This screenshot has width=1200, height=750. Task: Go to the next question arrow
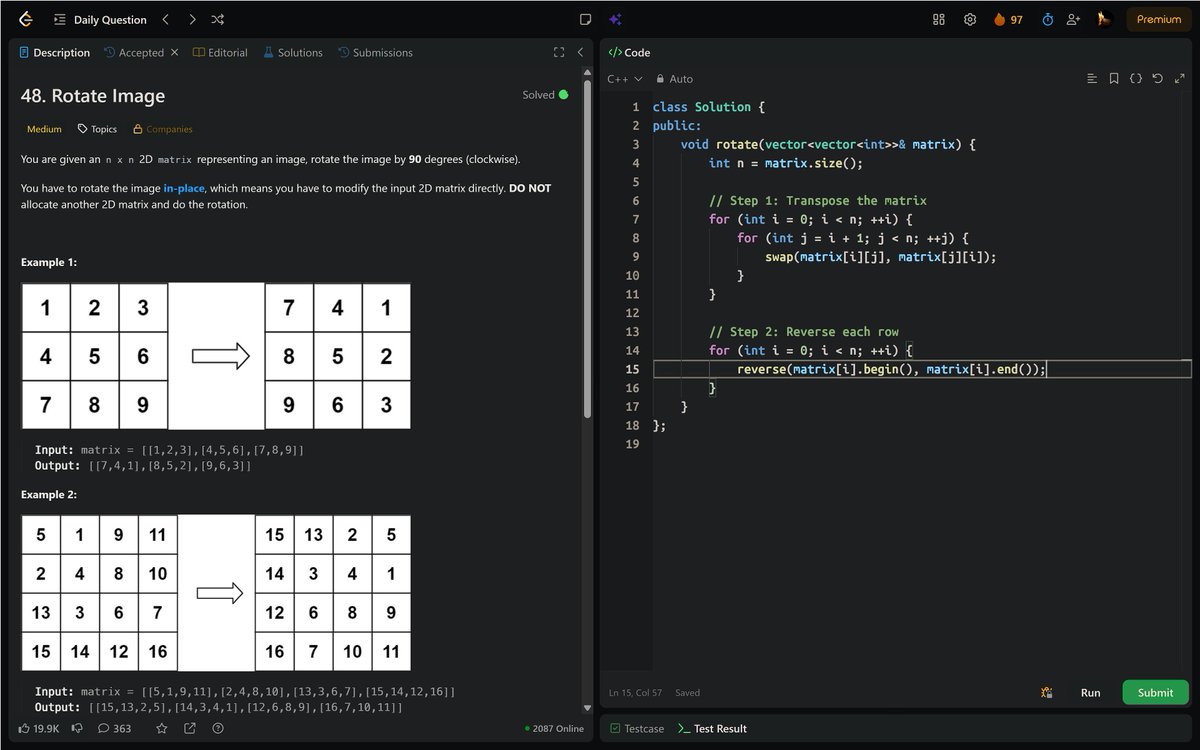pos(192,19)
